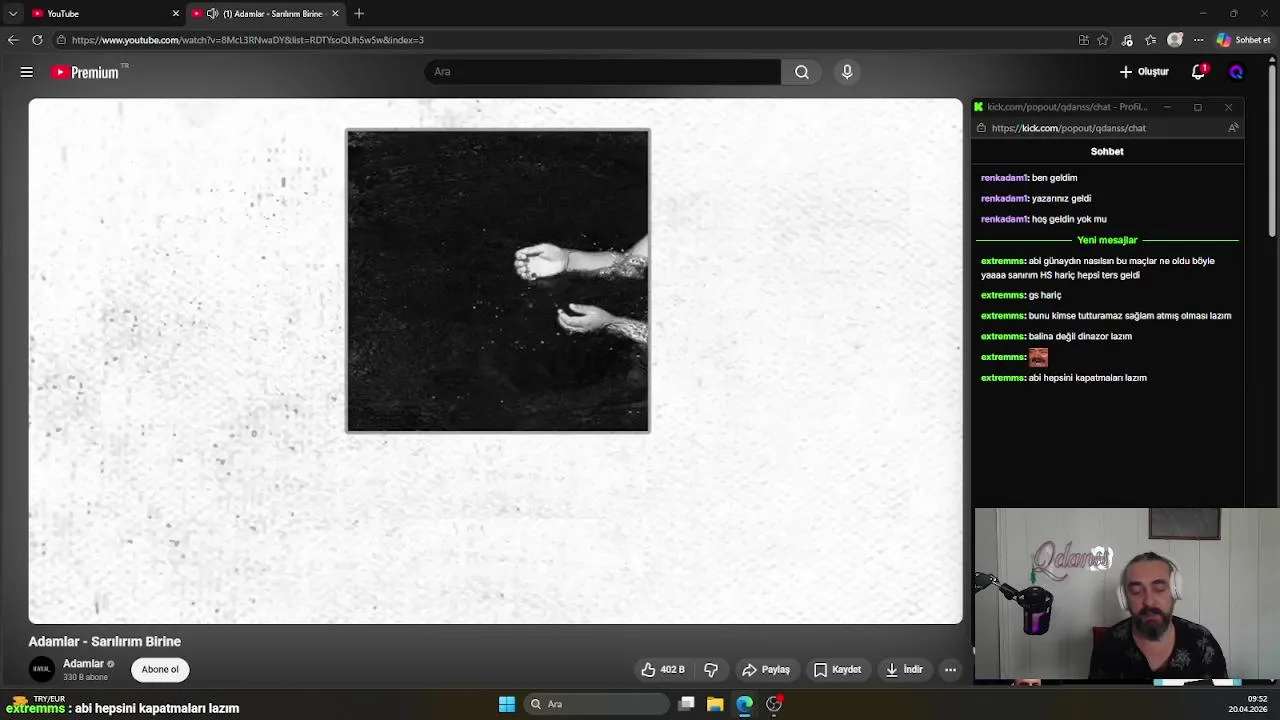
Task: Open OBS app icon on the taskbar
Action: [774, 704]
